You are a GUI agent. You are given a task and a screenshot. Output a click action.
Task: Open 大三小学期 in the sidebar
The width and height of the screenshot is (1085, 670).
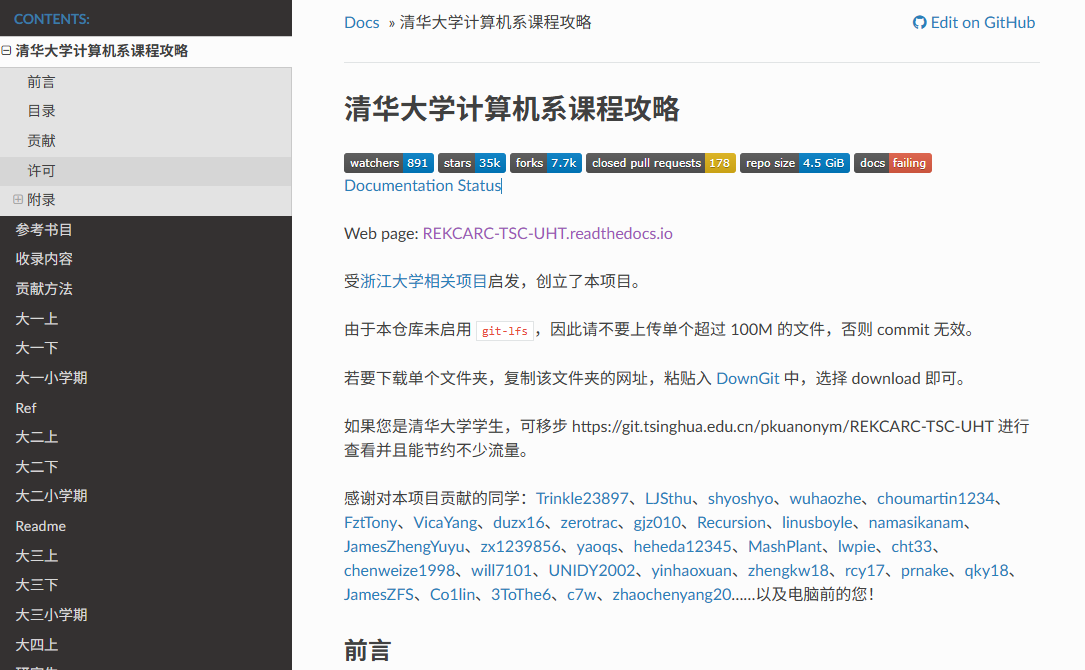[x=145, y=615]
